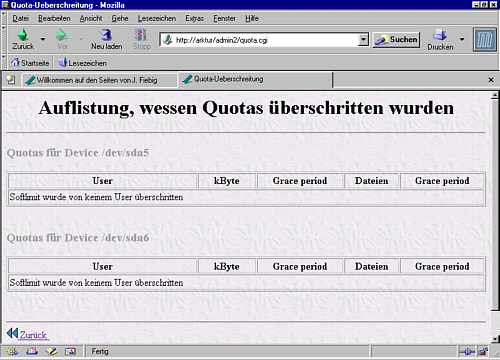This screenshot has height=360, width=500.
Task: Open the Ansicht menu
Action: click(x=91, y=18)
